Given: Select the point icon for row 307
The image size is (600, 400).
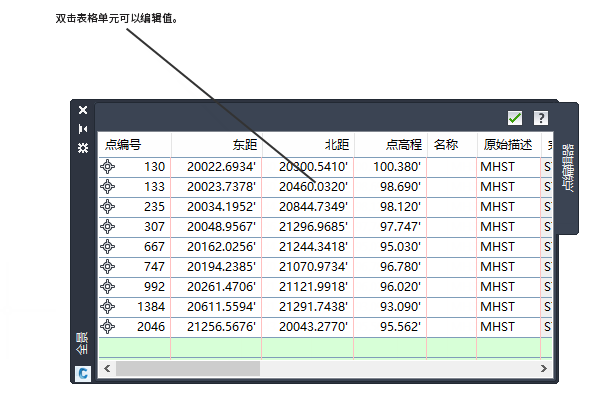Looking at the screenshot, I should coord(108,227).
